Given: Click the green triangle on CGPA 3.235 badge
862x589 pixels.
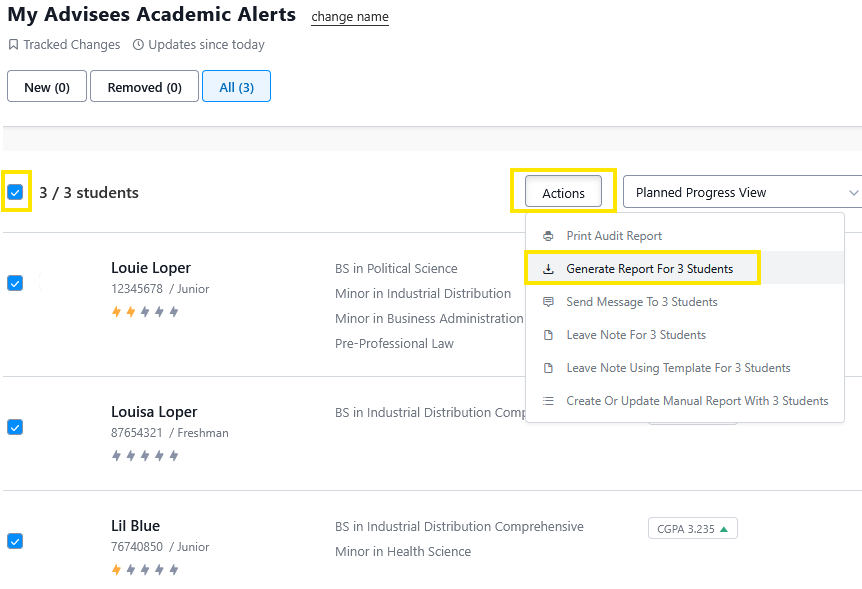Looking at the screenshot, I should (724, 529).
